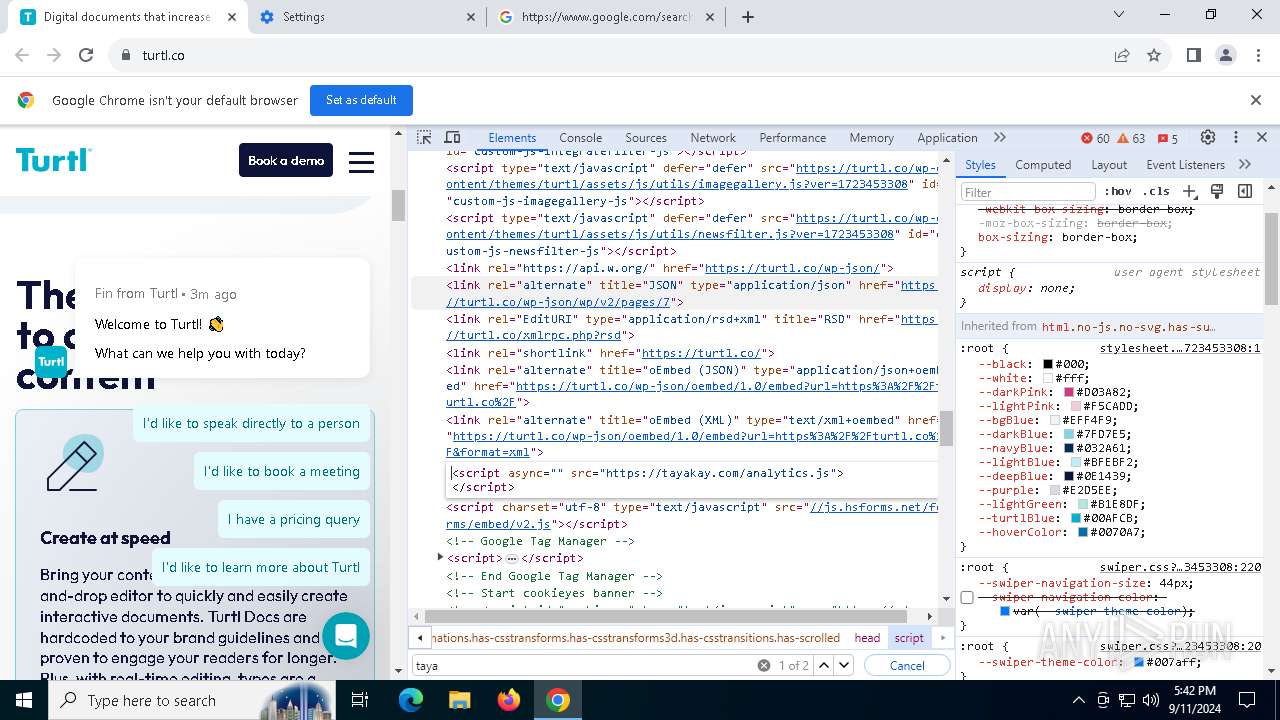Open the Event Listeners tab
This screenshot has width=1280, height=720.
pyautogui.click(x=1185, y=165)
